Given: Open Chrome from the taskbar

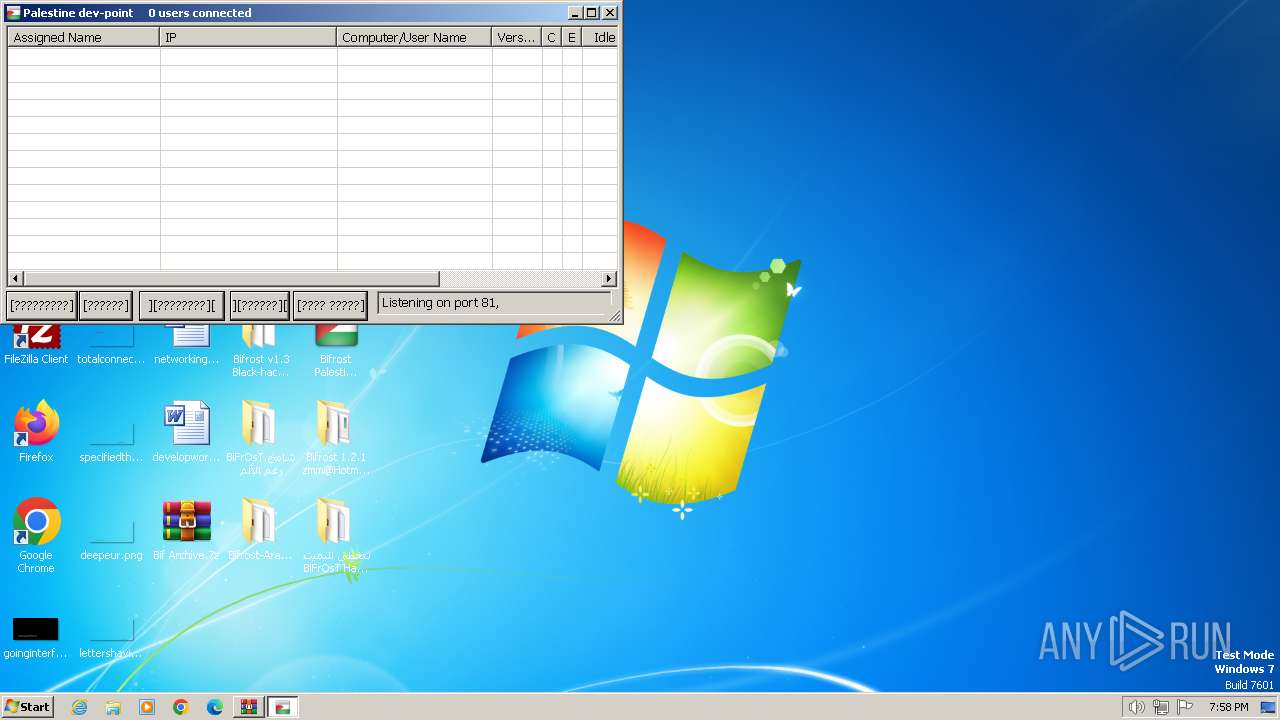Looking at the screenshot, I should pyautogui.click(x=181, y=707).
